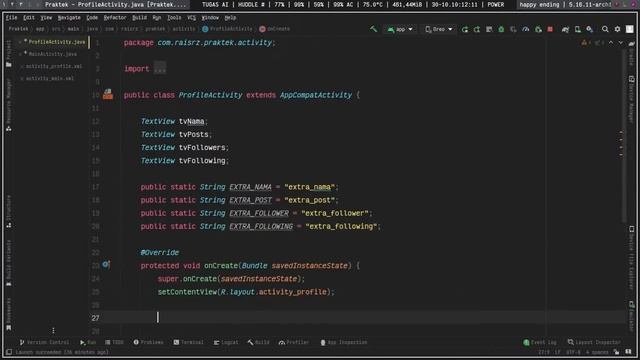Open the Oreo device selector dropdown
This screenshot has height=360, width=640.
click(439, 29)
